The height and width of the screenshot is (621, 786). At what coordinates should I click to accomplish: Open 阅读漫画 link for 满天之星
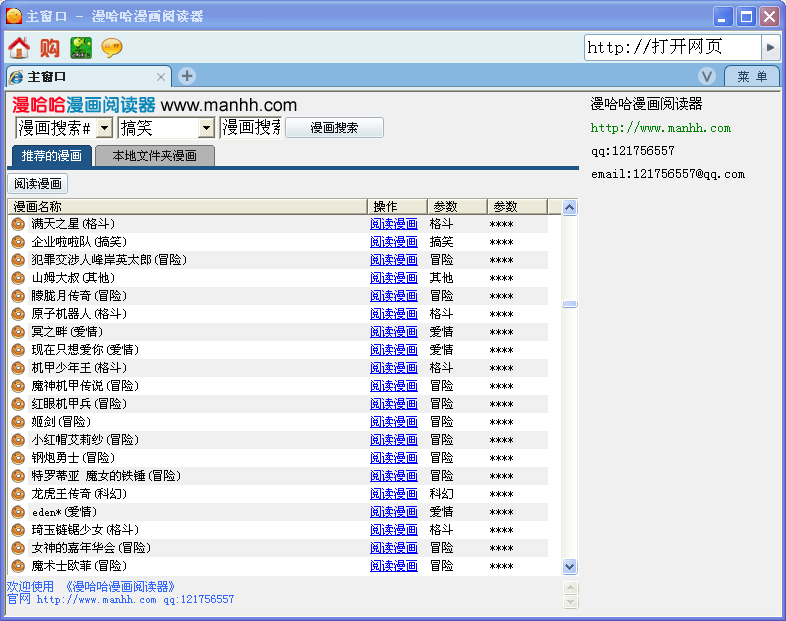pos(394,224)
